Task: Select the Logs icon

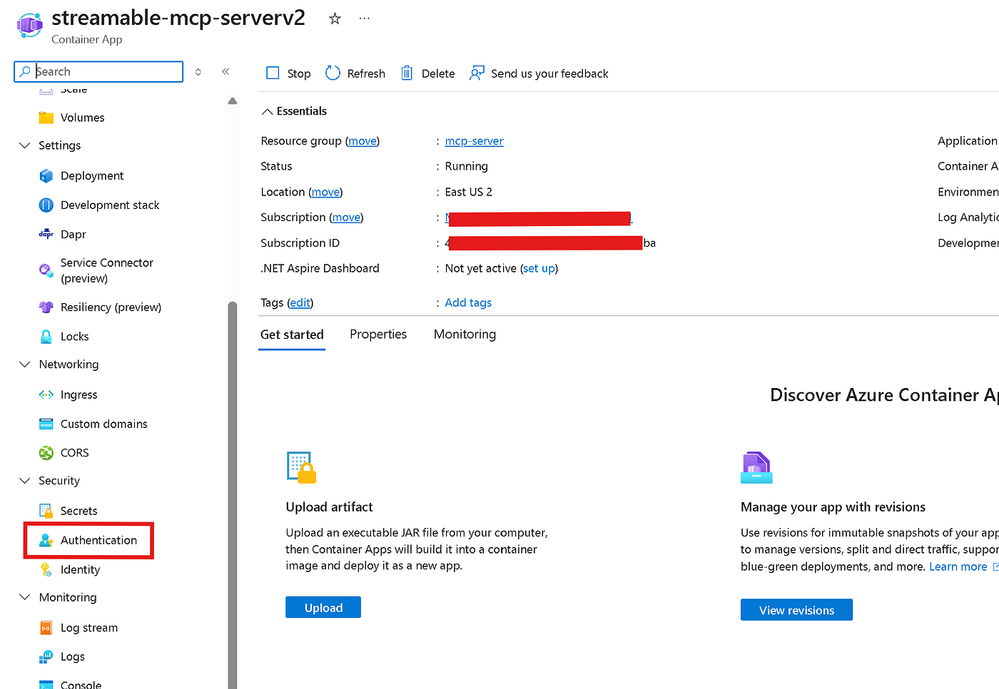Action: tap(46, 657)
